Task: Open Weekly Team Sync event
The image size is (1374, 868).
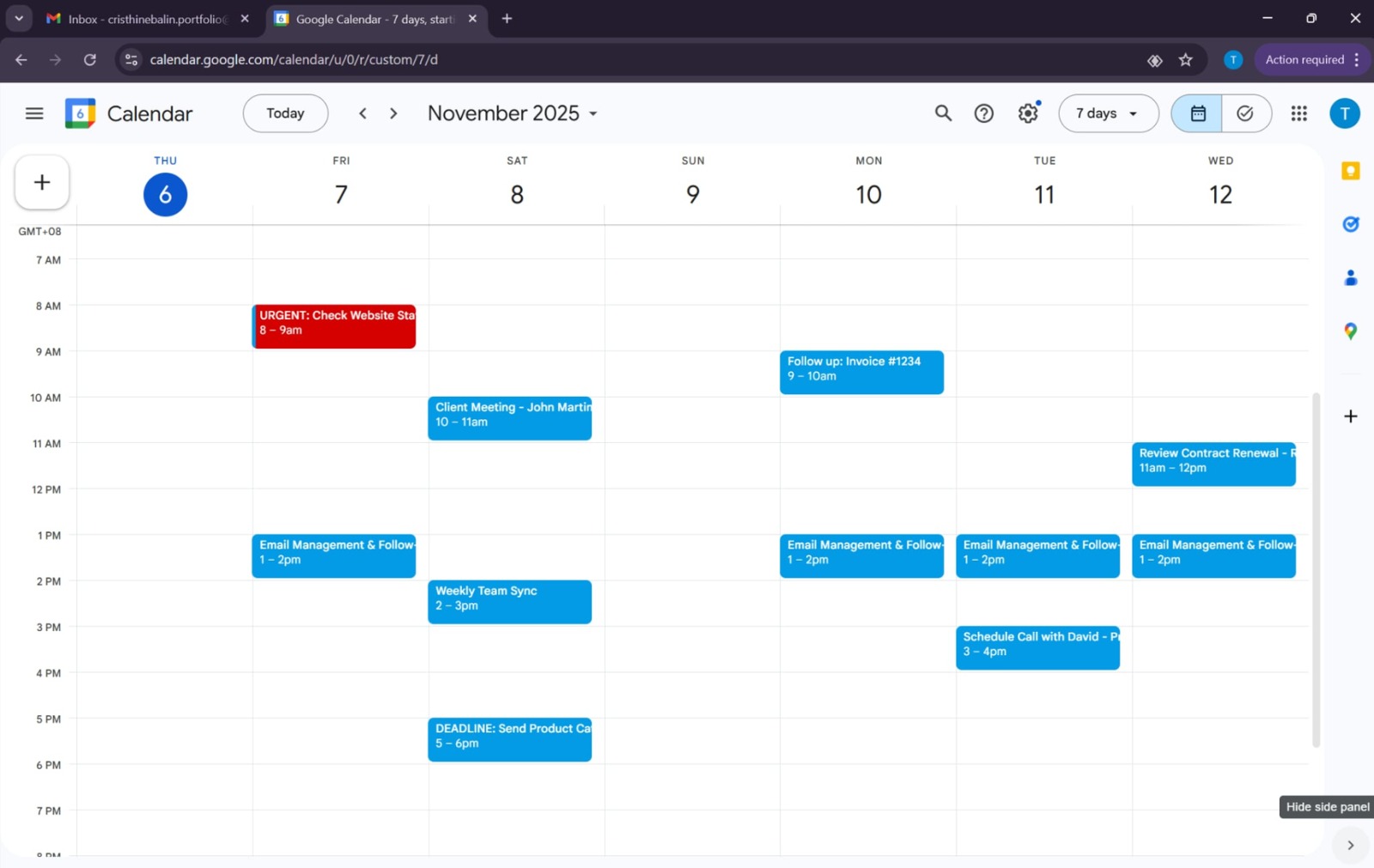Action: pyautogui.click(x=510, y=602)
